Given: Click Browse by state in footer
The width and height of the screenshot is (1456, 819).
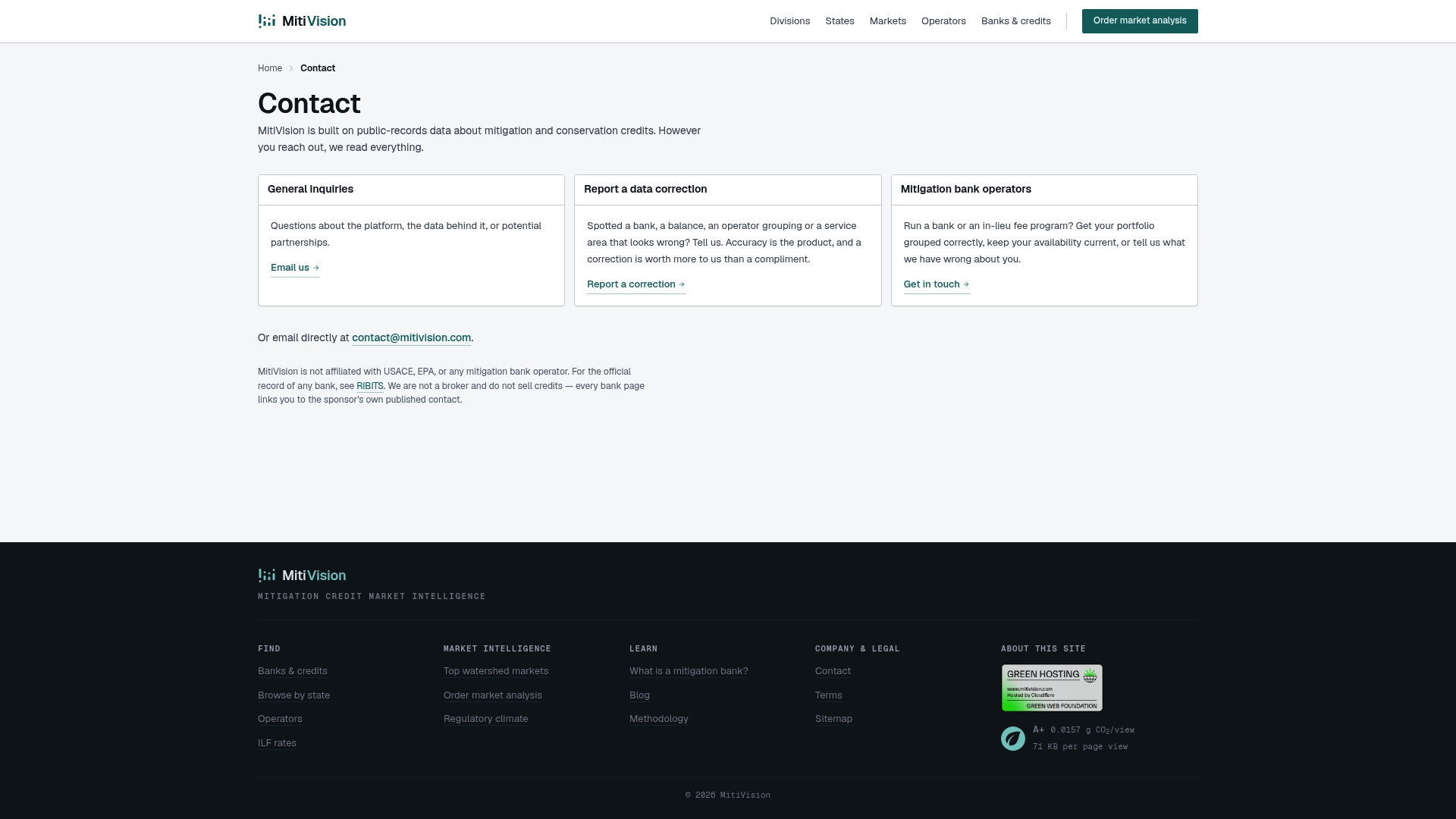Looking at the screenshot, I should pyautogui.click(x=293, y=695).
